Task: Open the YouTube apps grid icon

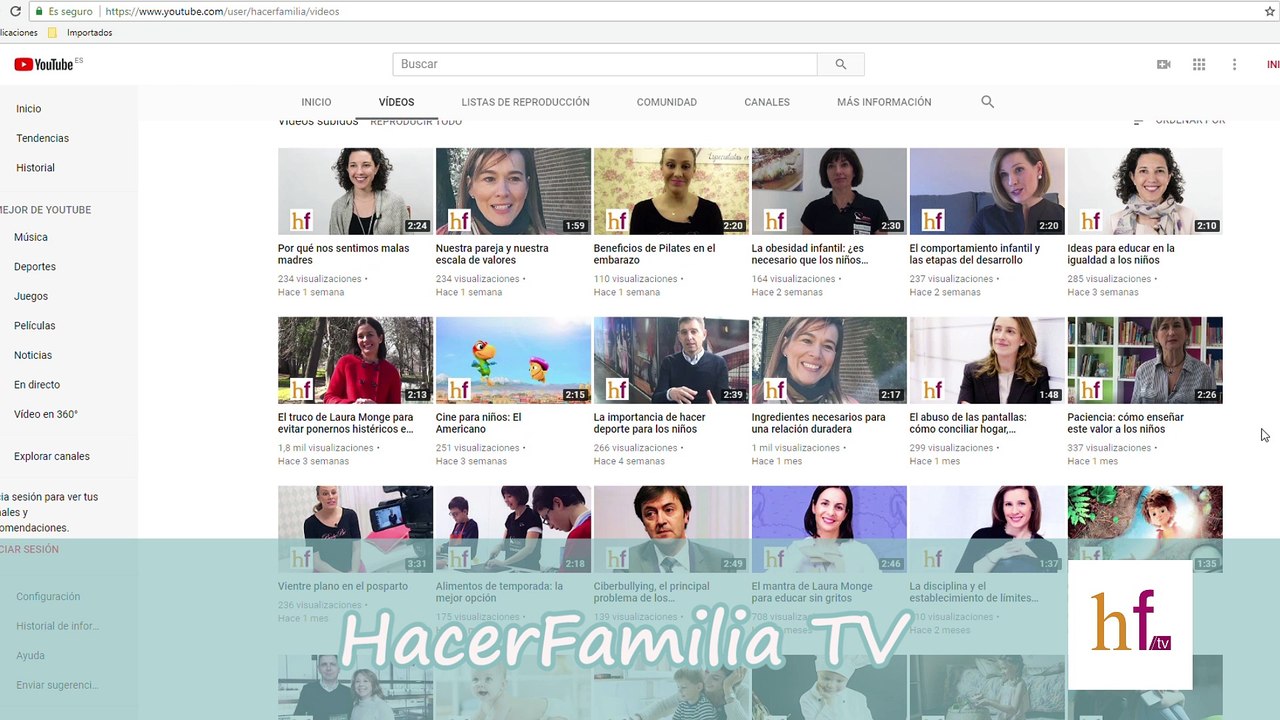Action: 1199,64
